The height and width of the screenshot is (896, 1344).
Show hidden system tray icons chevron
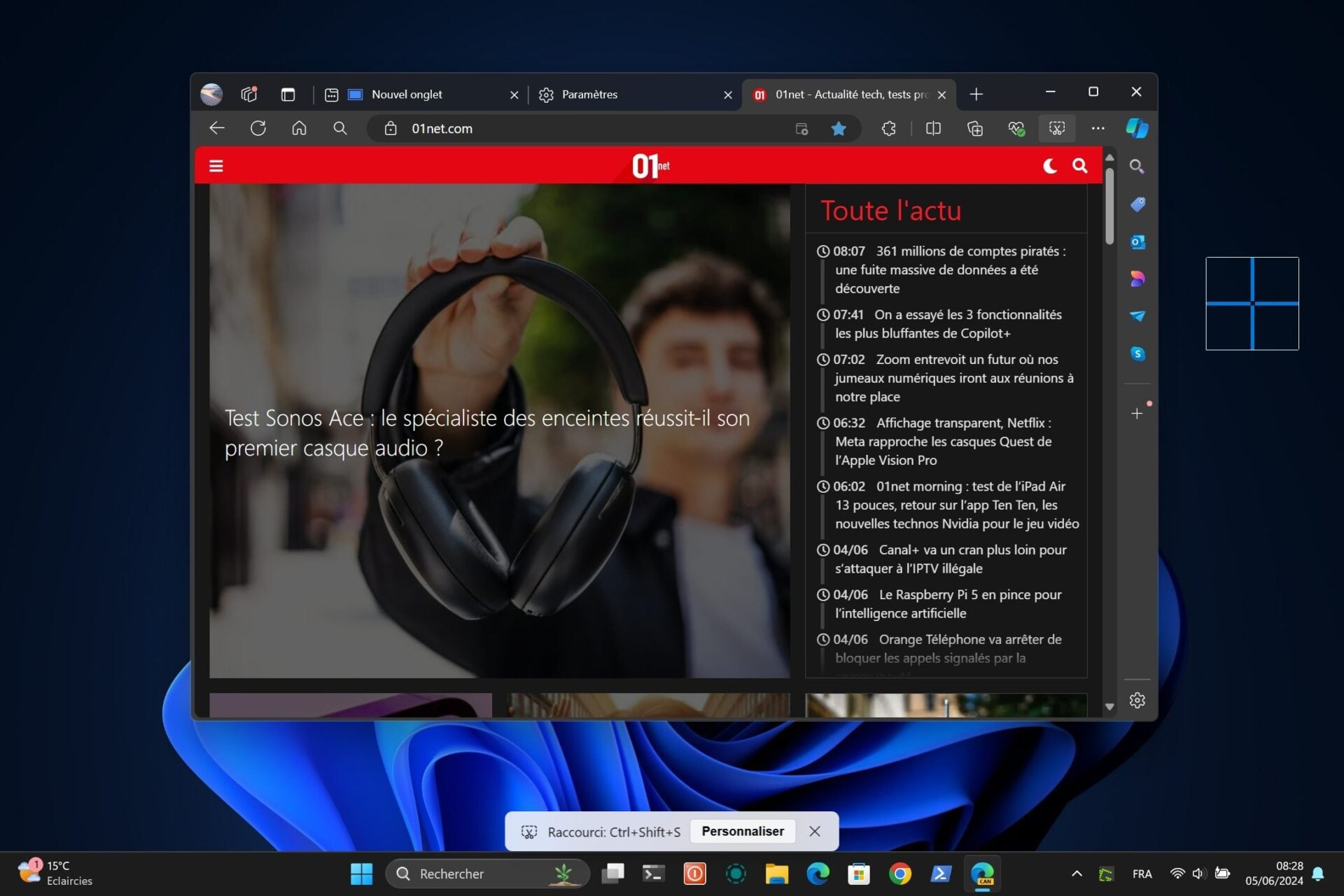[x=1077, y=874]
